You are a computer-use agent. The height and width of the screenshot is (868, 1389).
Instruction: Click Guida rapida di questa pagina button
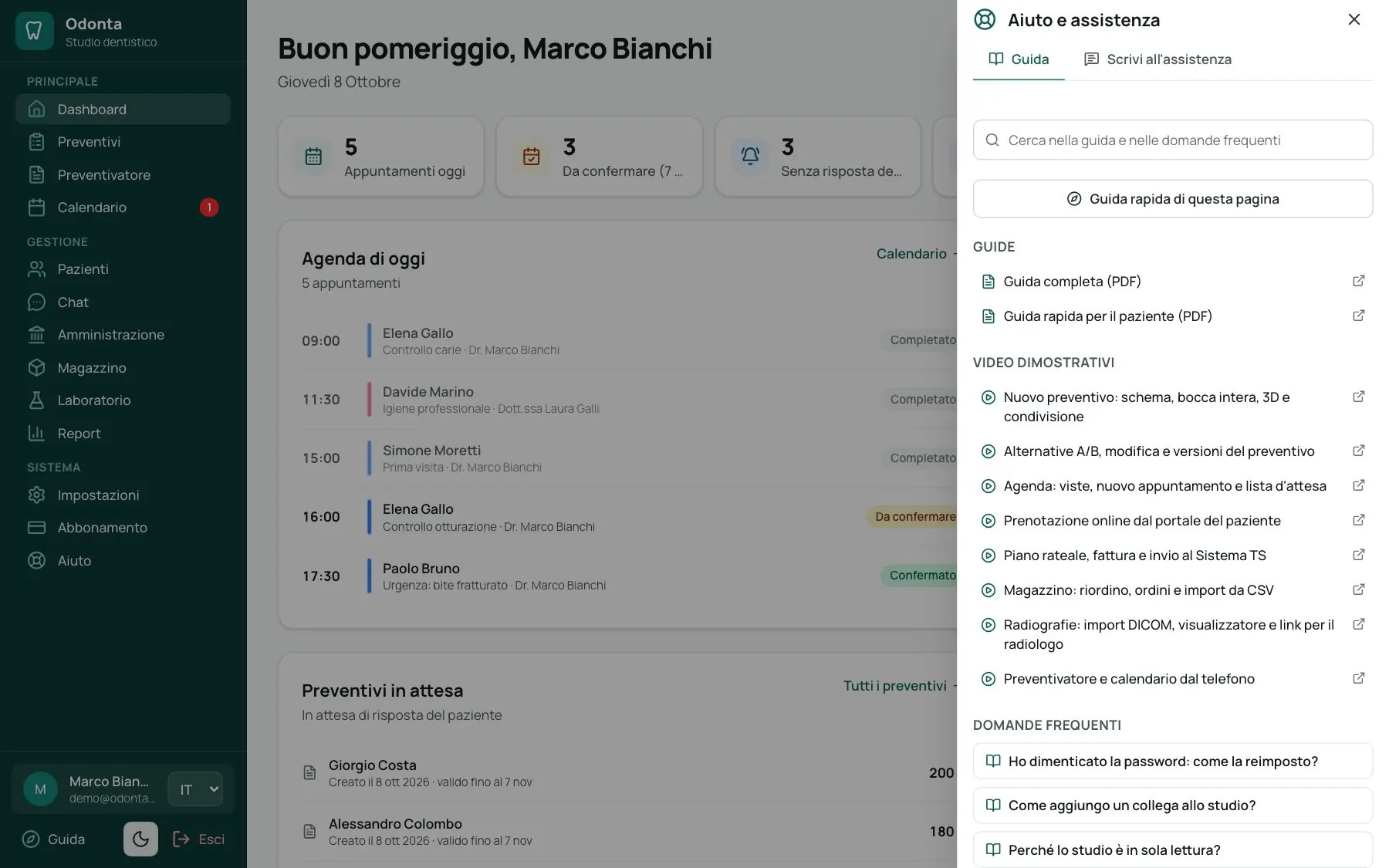tap(1173, 199)
